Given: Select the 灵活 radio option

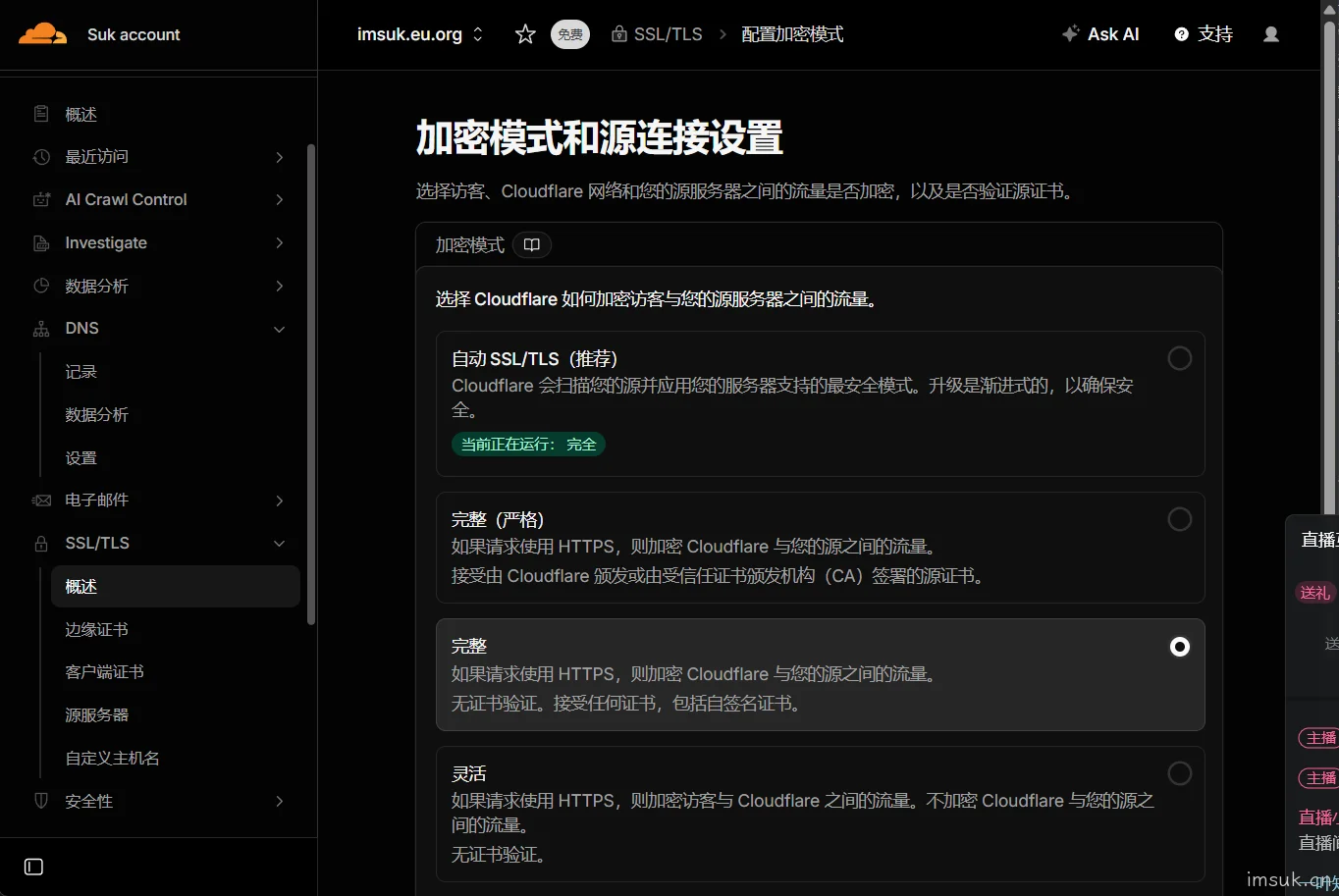Looking at the screenshot, I should tap(1180, 773).
